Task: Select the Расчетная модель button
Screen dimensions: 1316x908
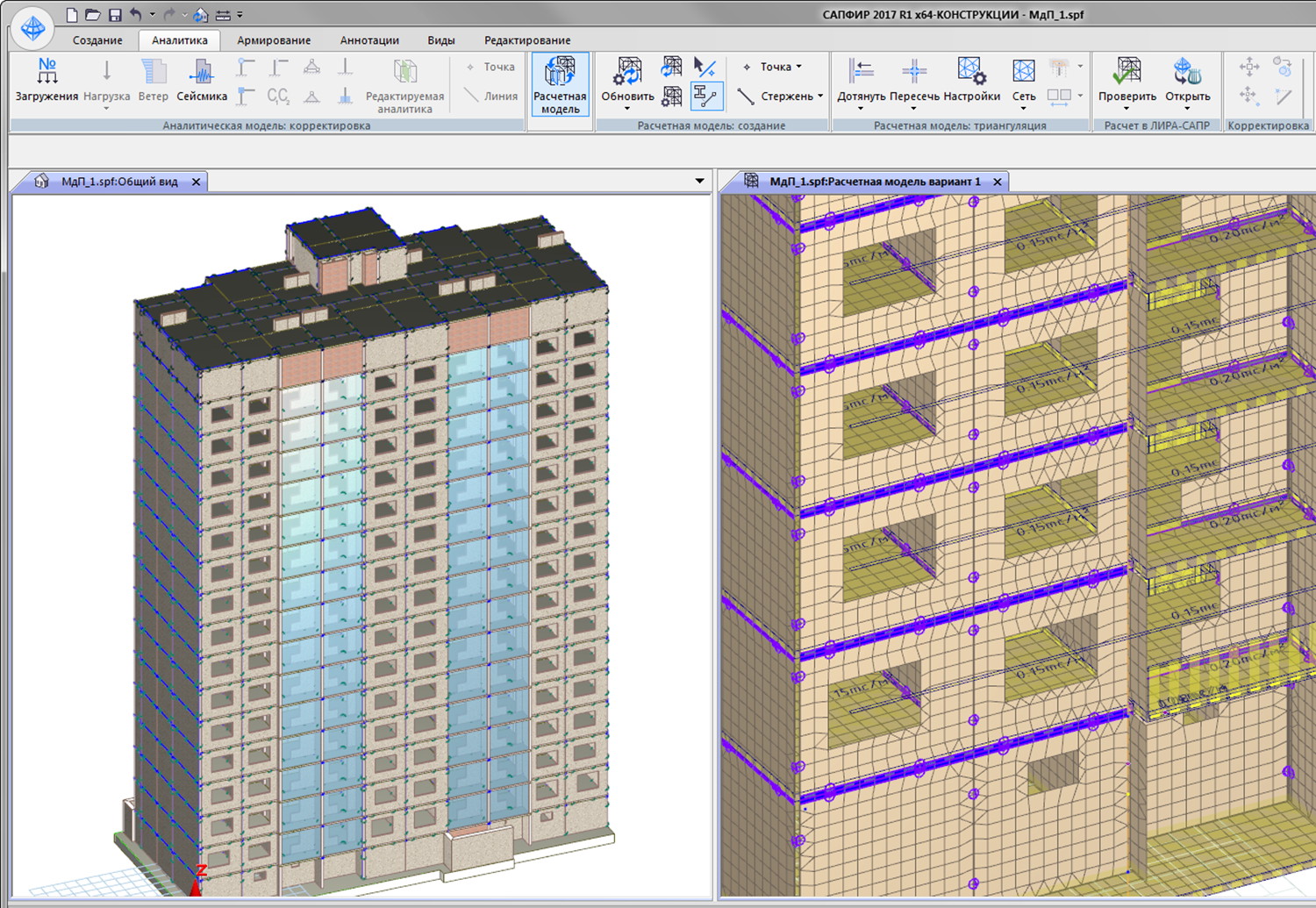Action: (x=560, y=85)
